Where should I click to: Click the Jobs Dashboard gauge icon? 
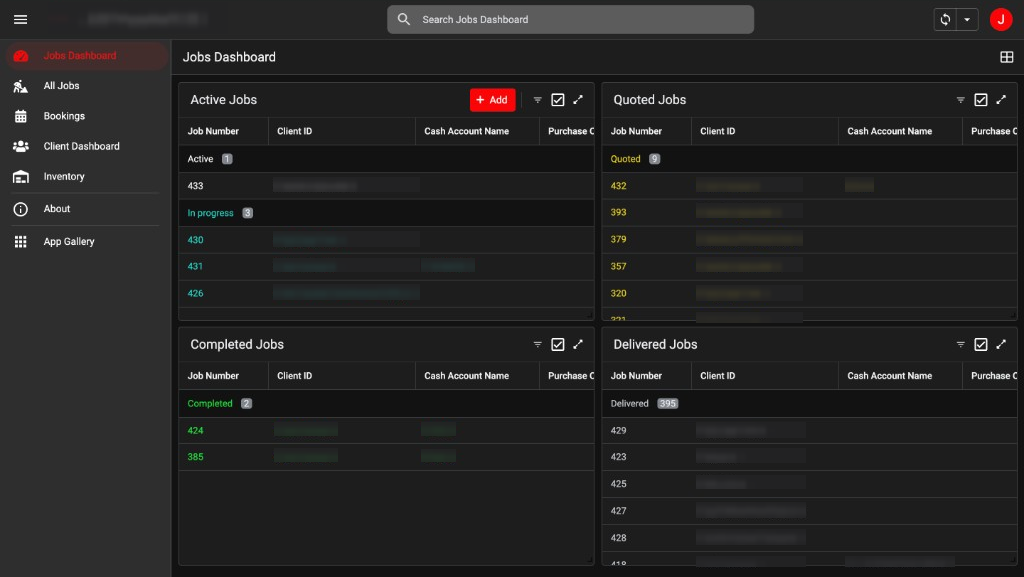tap(21, 56)
